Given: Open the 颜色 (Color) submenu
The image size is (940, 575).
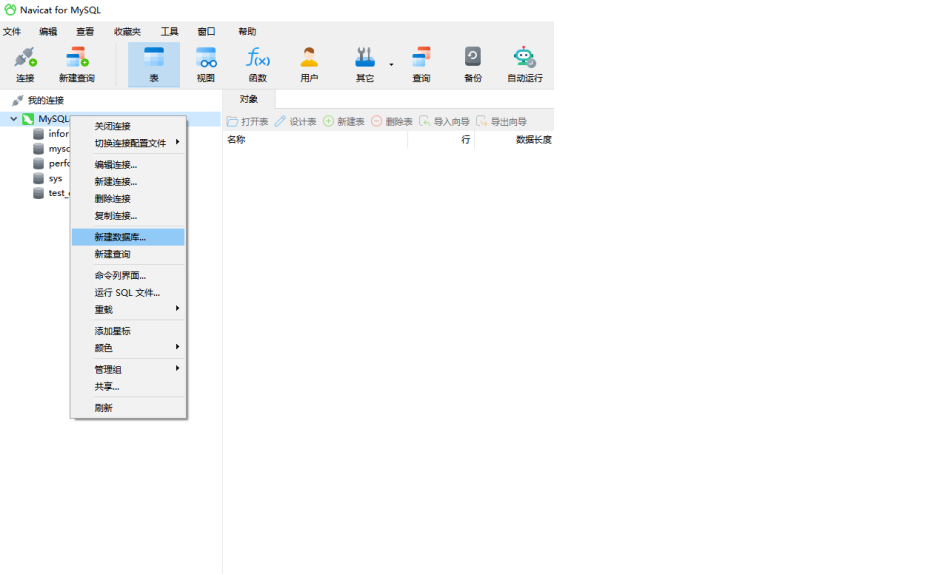Looking at the screenshot, I should click(128, 348).
